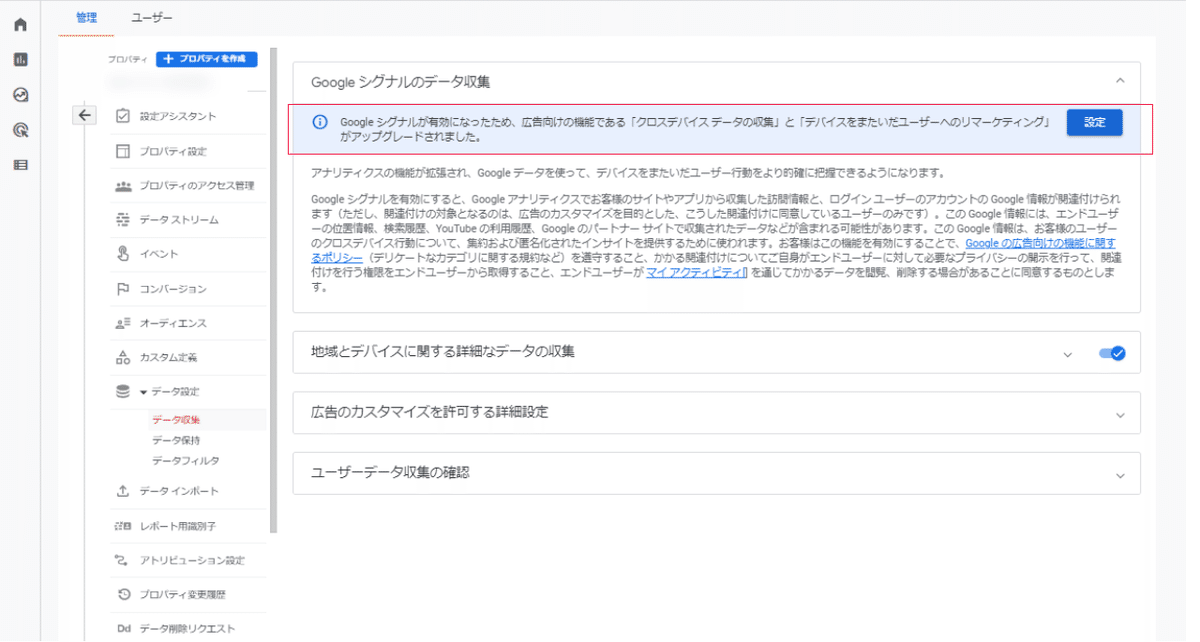Click the イベント touch icon
This screenshot has width=1200, height=642.
point(123,254)
